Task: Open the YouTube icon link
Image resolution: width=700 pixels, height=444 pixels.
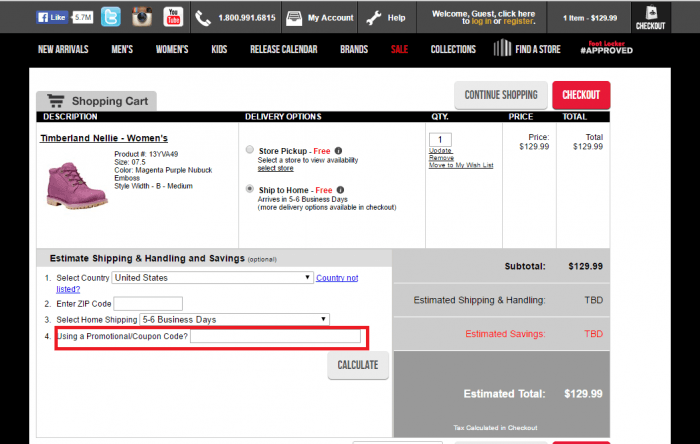Action: point(173,17)
